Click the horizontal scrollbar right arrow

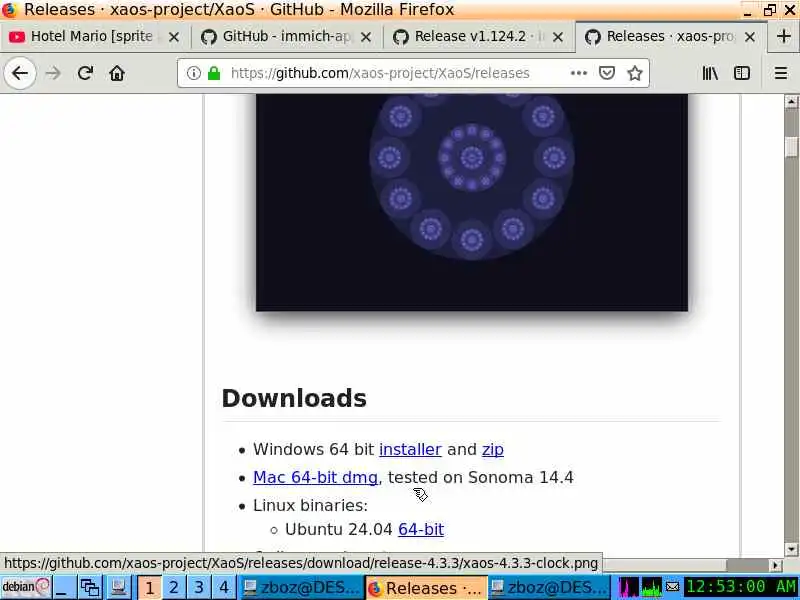click(x=776, y=565)
